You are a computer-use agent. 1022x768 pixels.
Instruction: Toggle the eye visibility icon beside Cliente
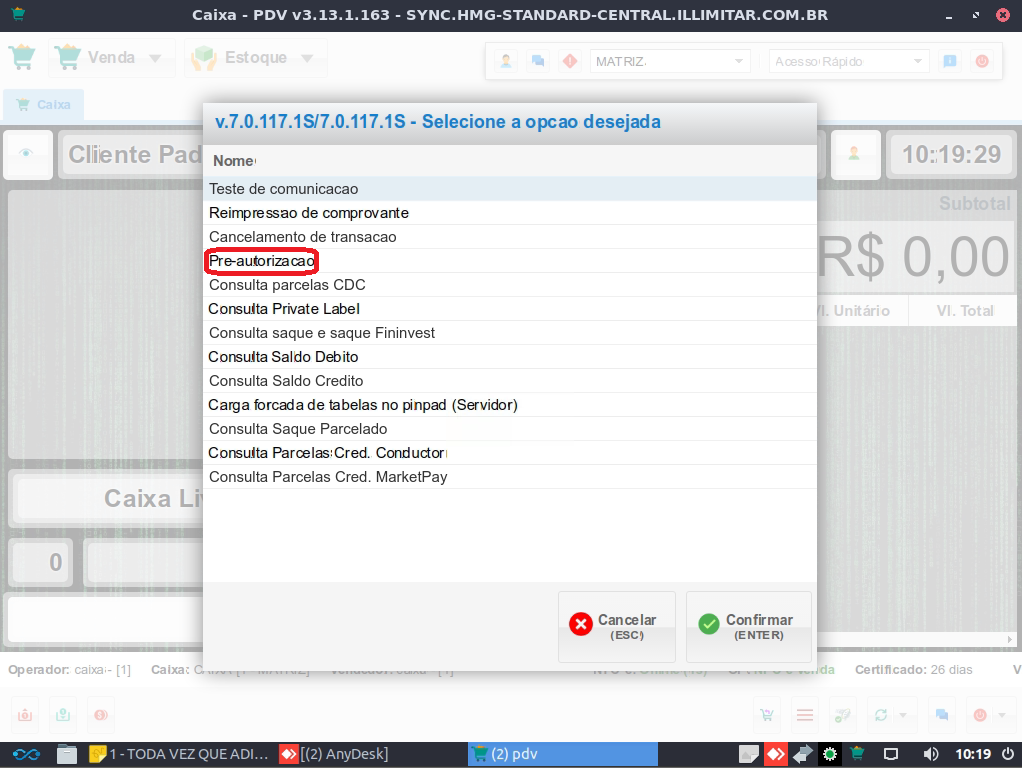coord(27,154)
